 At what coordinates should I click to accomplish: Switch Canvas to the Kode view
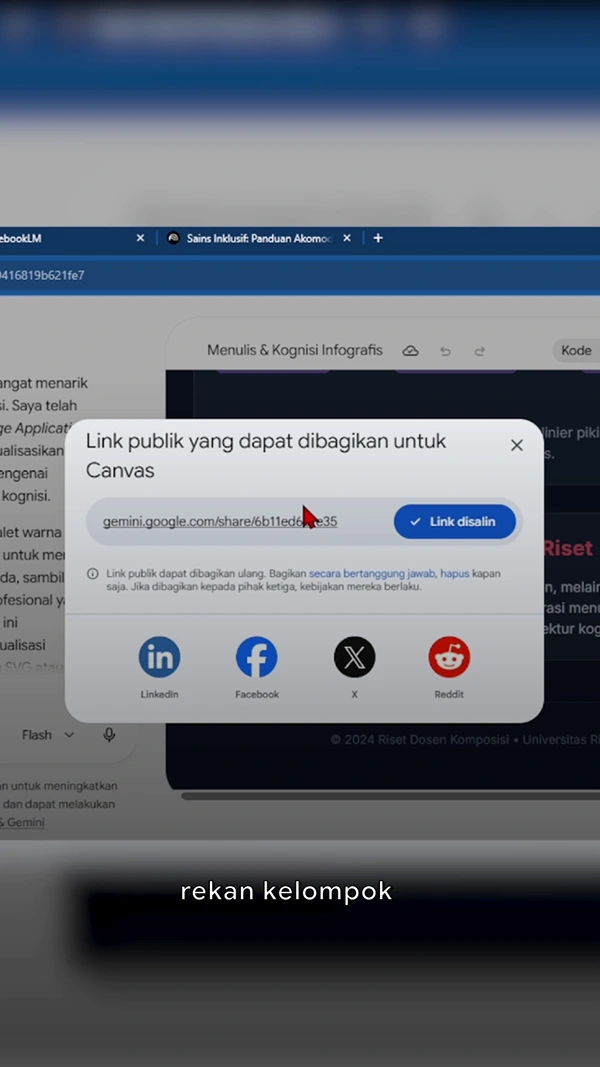(x=576, y=350)
